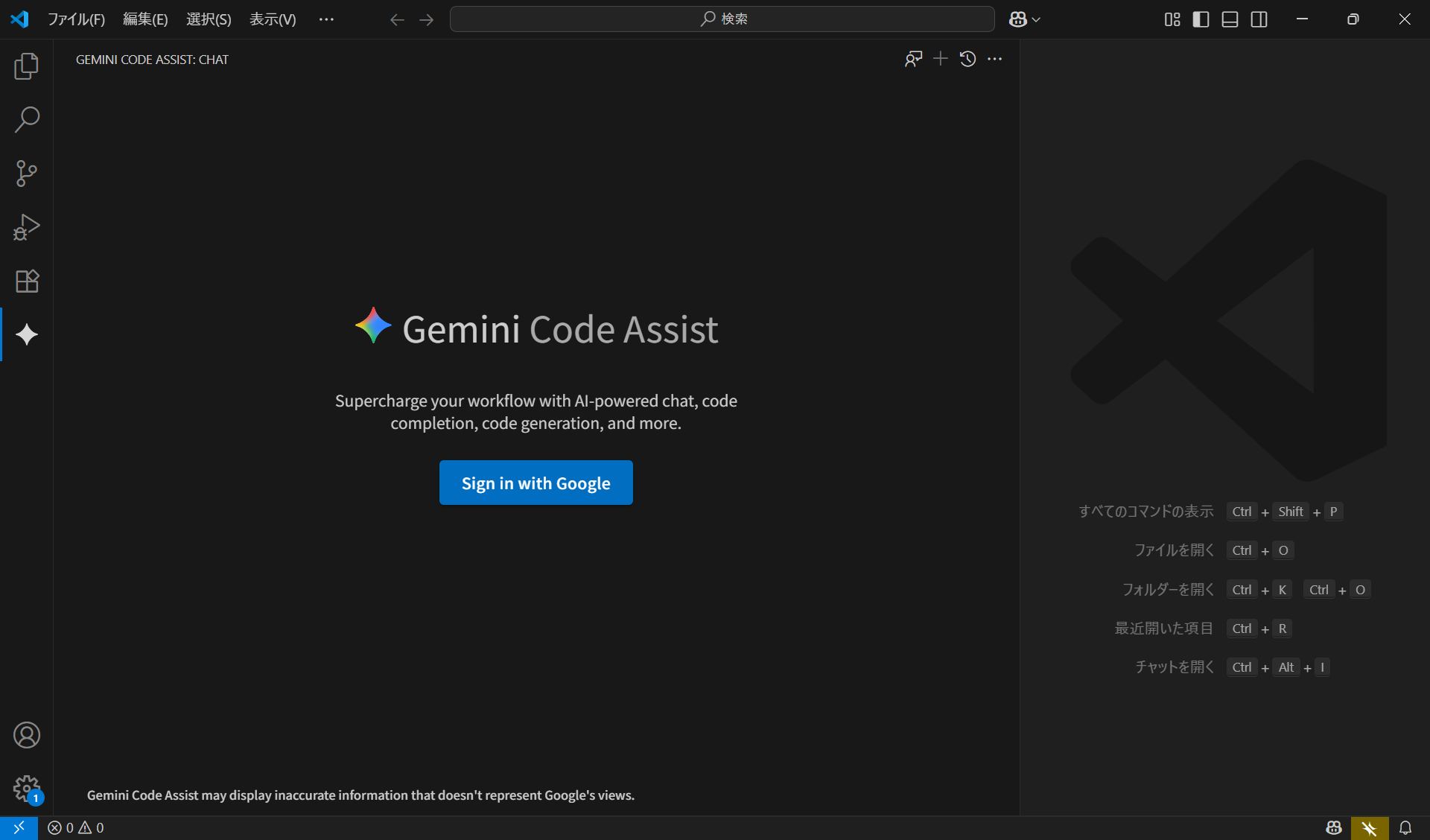Image resolution: width=1430 pixels, height=840 pixels.
Task: Open the ファイル(F) menu
Action: pyautogui.click(x=76, y=19)
